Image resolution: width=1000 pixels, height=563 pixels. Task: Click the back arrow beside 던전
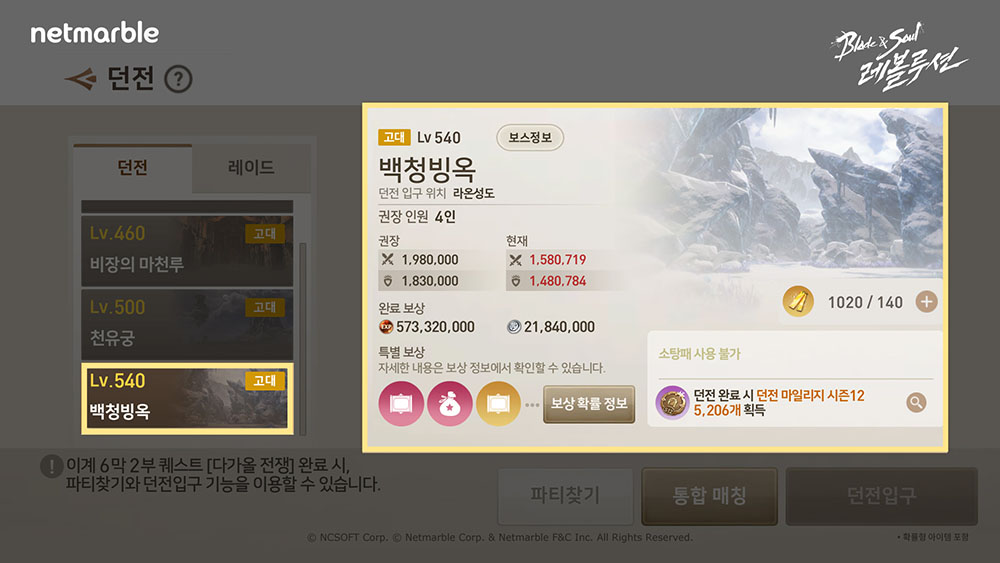[x=80, y=79]
